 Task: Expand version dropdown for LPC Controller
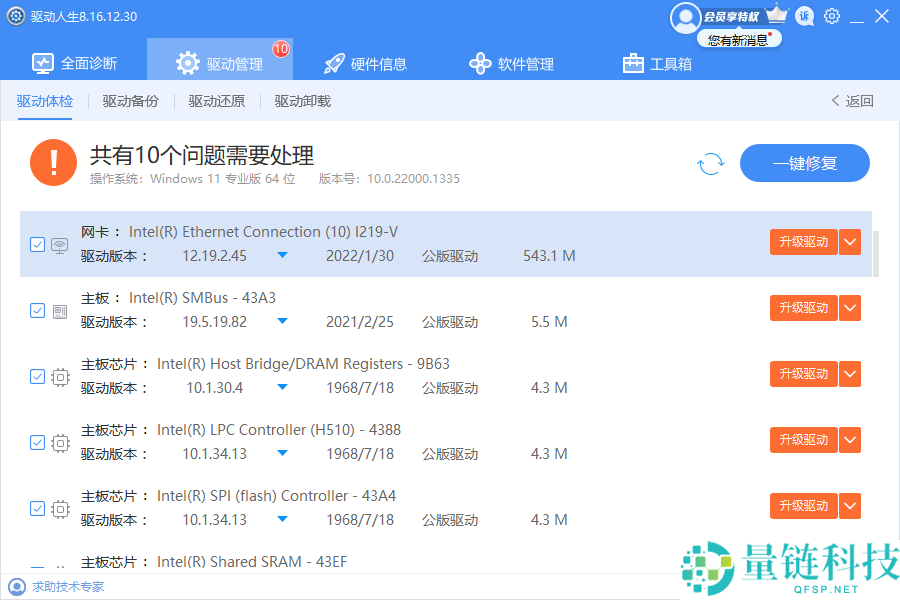282,453
